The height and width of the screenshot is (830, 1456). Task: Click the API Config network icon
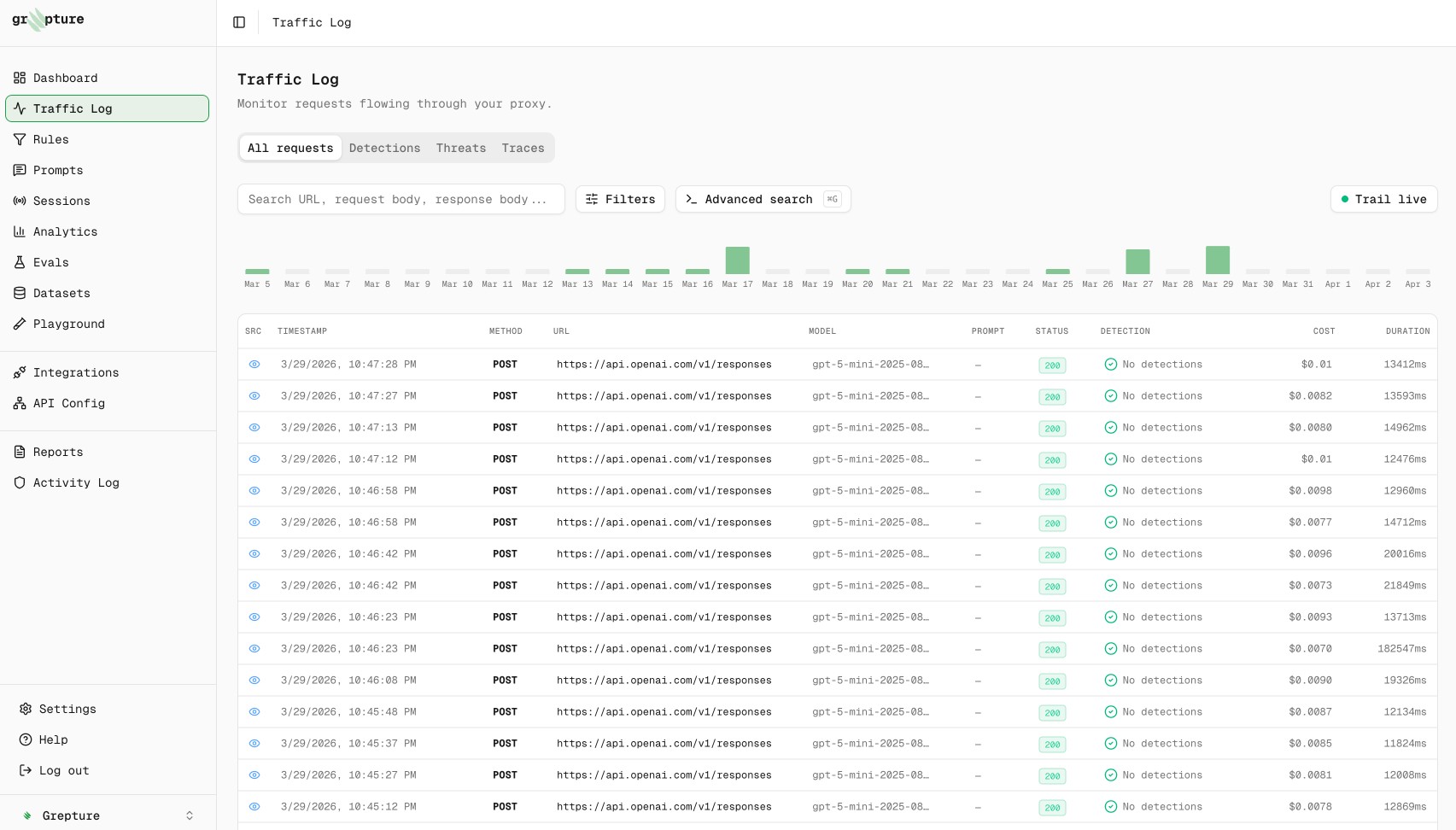20,403
